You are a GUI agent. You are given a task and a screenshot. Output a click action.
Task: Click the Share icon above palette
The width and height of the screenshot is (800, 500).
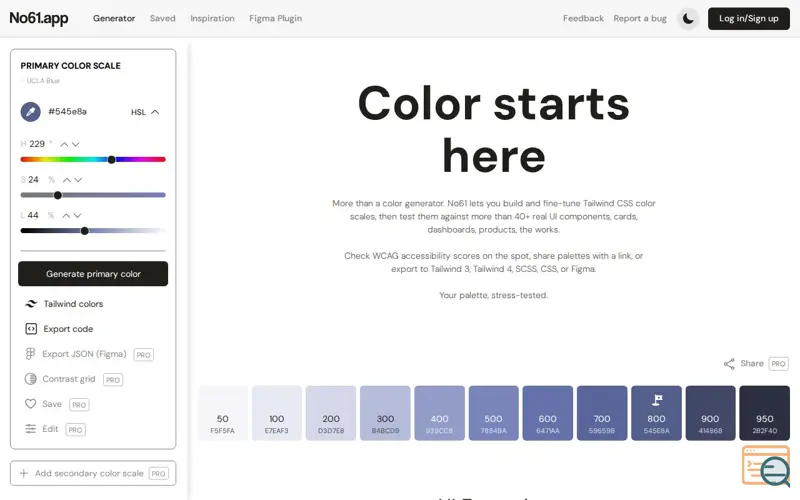(x=729, y=363)
